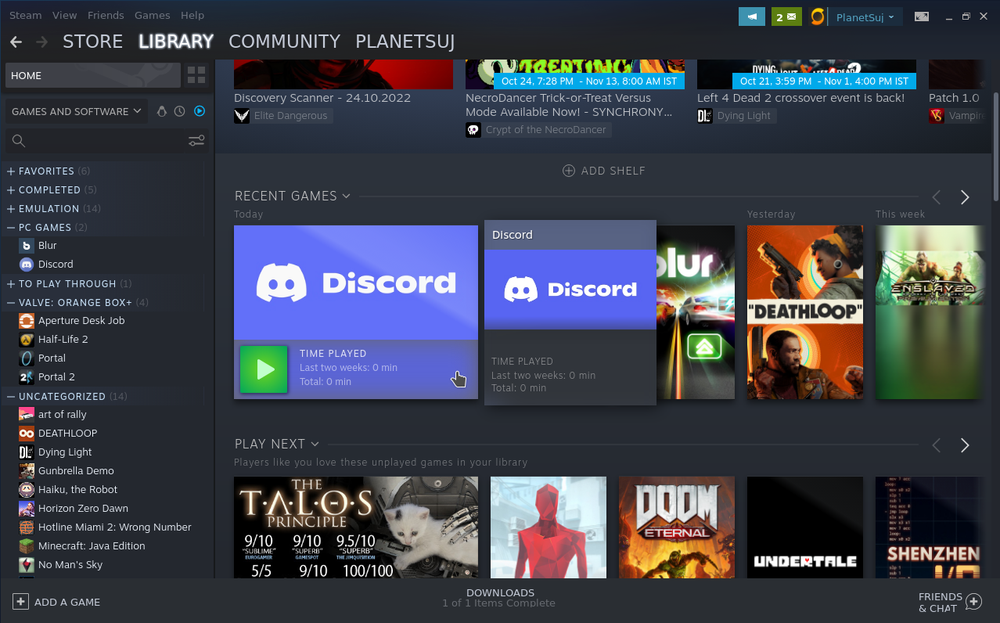Switch to Big Picture mode icon

click(922, 17)
